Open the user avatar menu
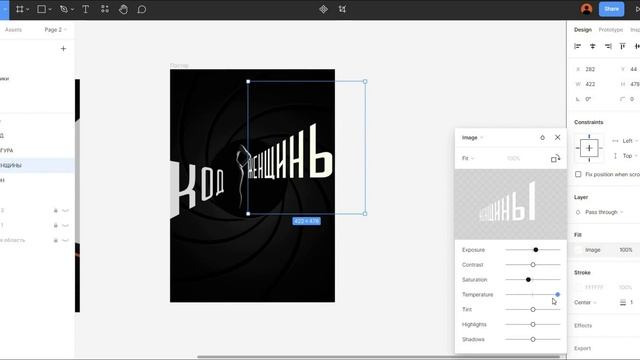The width and height of the screenshot is (640, 360). 587,9
